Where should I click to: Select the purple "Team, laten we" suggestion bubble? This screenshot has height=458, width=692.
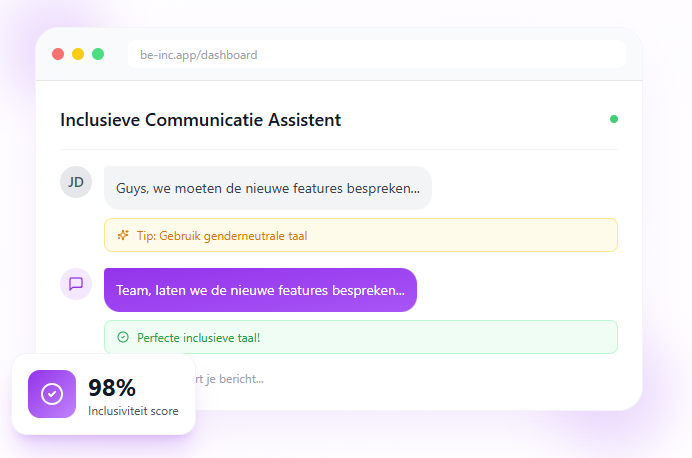[260, 290]
